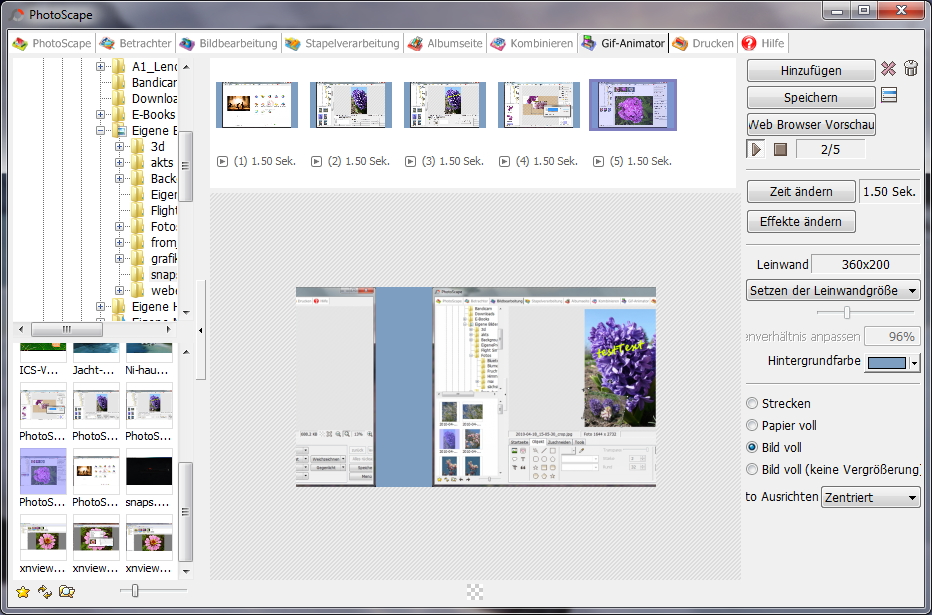Switch to the Bildbearbeitung tab
This screenshot has width=932, height=615.
[x=230, y=44]
